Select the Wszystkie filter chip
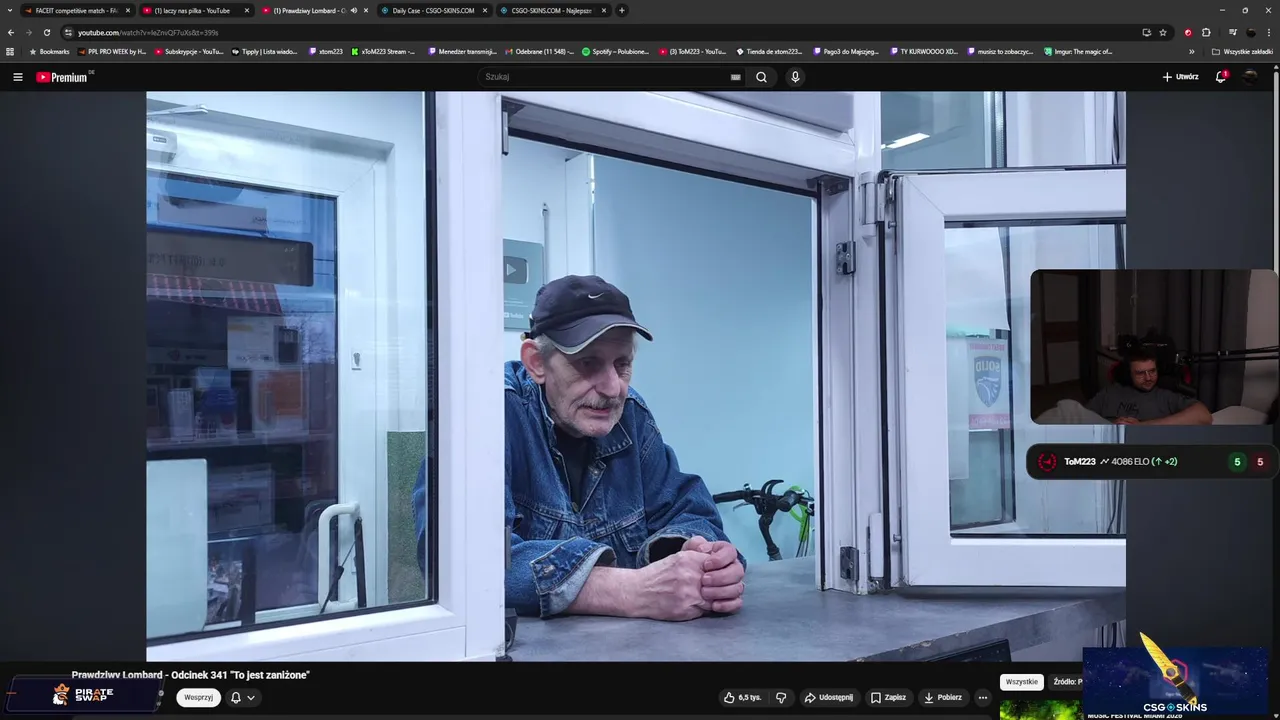The image size is (1280, 720). (x=1021, y=682)
